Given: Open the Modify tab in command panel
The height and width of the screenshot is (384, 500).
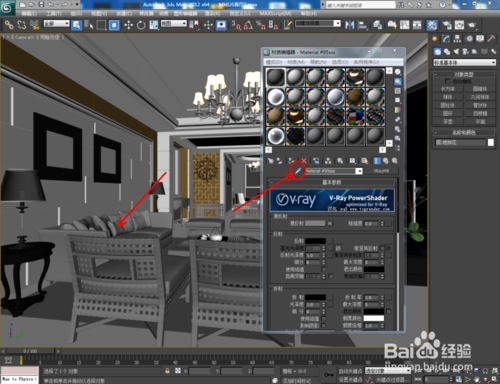Looking at the screenshot, I should (x=446, y=39).
